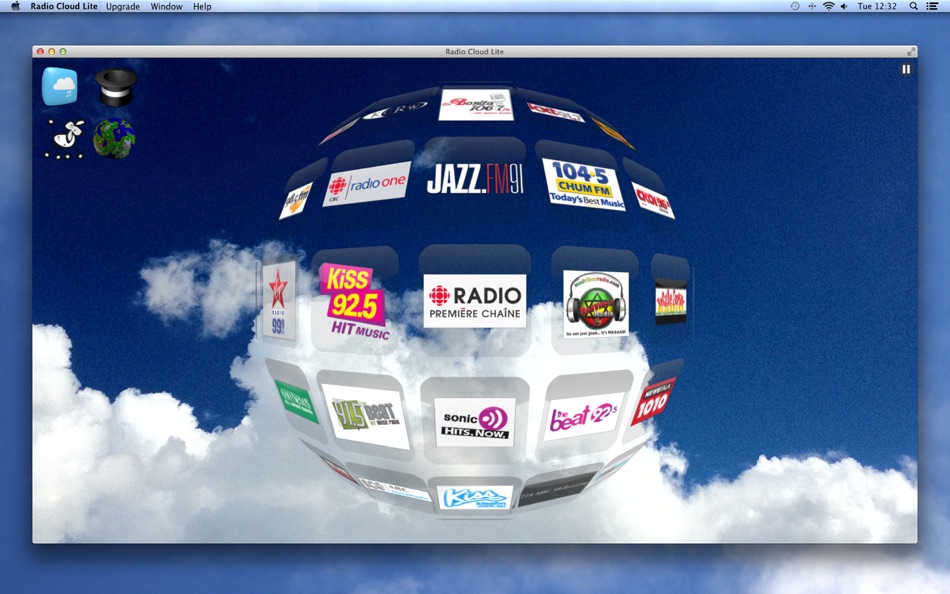
Task: Open the blue cloud music icon
Action: click(x=59, y=86)
